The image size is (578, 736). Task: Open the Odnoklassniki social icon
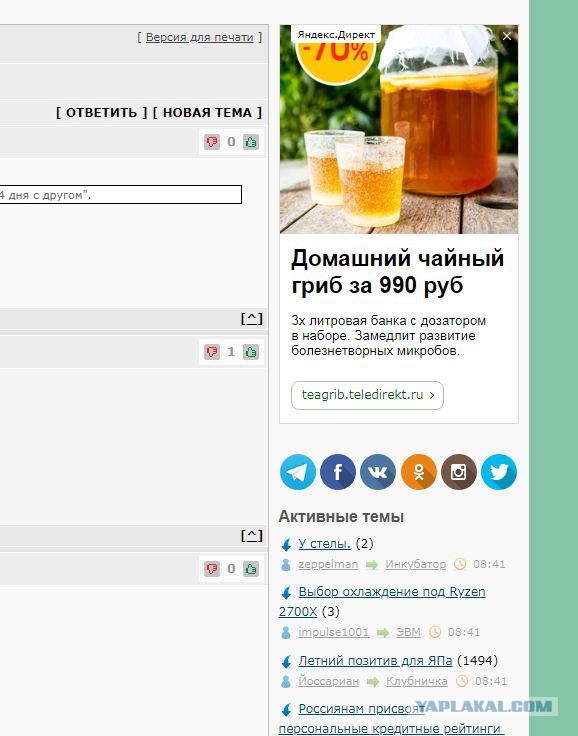(x=418, y=472)
